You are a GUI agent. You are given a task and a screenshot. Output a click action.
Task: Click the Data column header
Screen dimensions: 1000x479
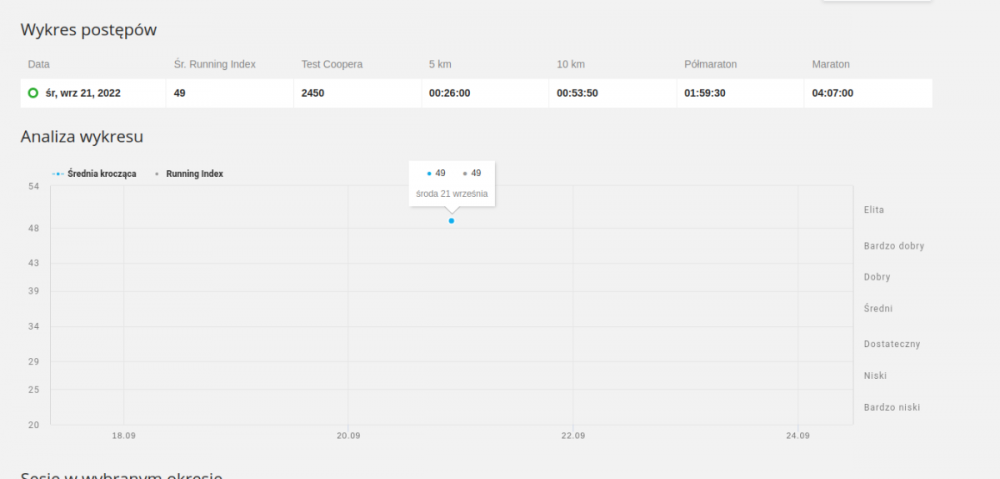click(x=39, y=64)
